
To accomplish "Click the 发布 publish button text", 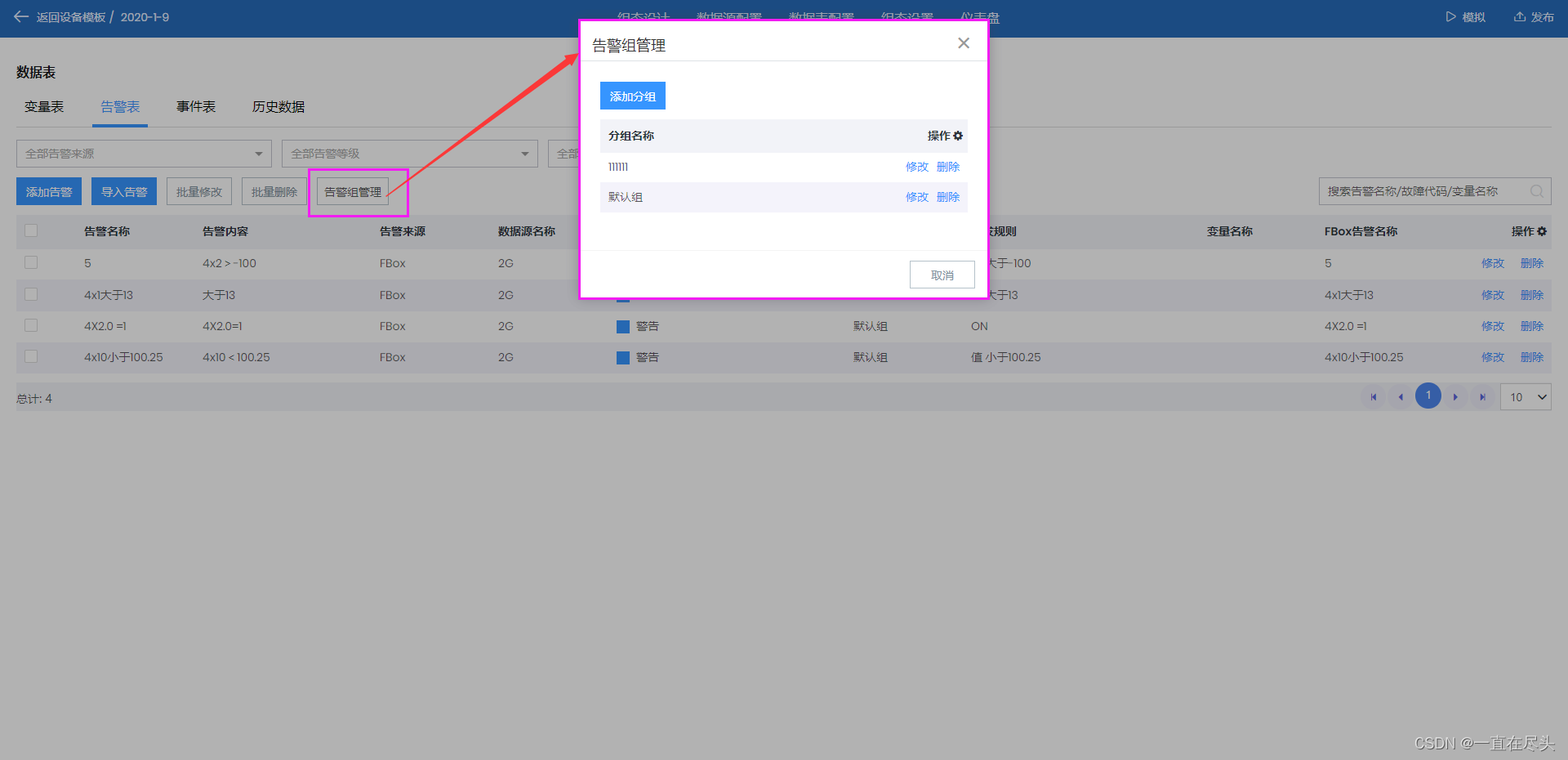I will coord(1543,17).
